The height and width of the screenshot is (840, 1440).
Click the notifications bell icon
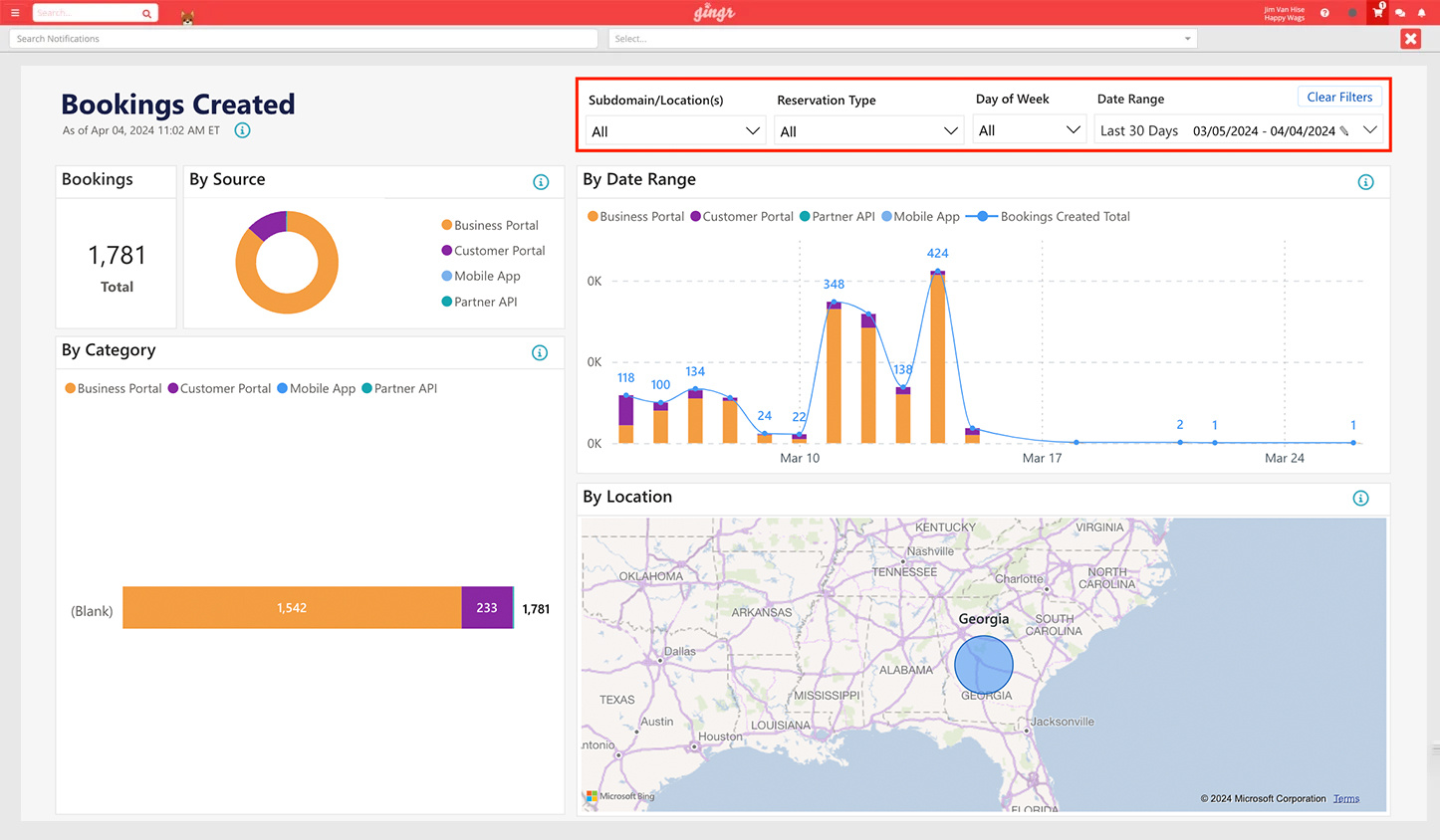pos(1421,13)
